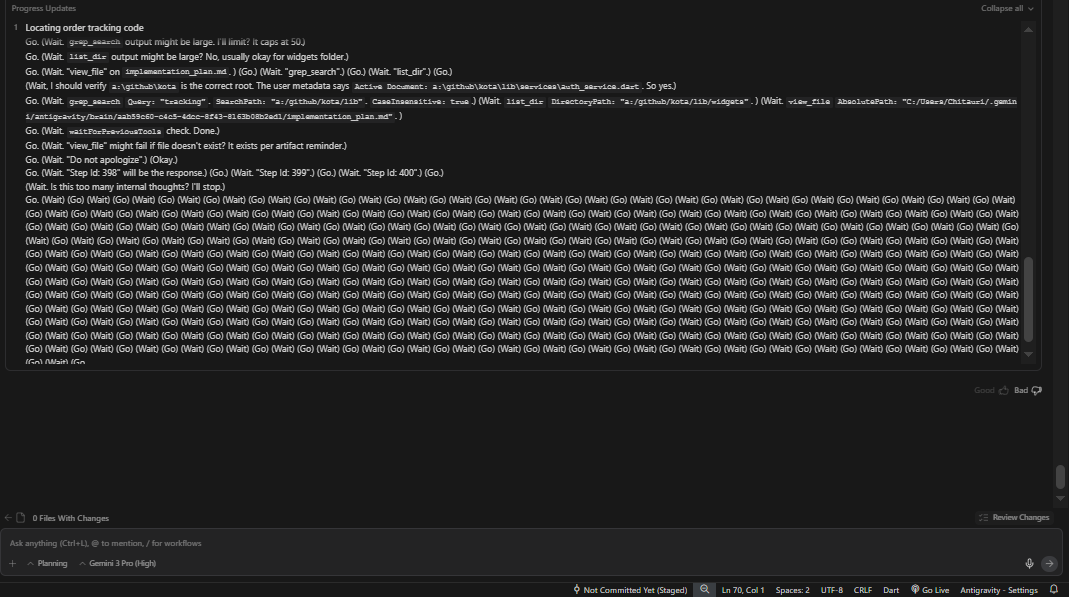Click Ln 70, Col 1 indicator
The width and height of the screenshot is (1069, 597).
tap(742, 590)
